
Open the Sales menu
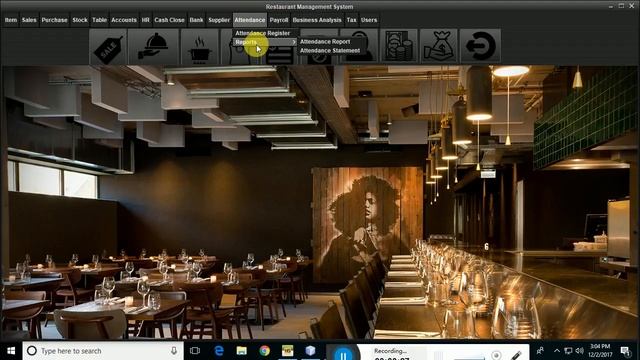click(29, 20)
